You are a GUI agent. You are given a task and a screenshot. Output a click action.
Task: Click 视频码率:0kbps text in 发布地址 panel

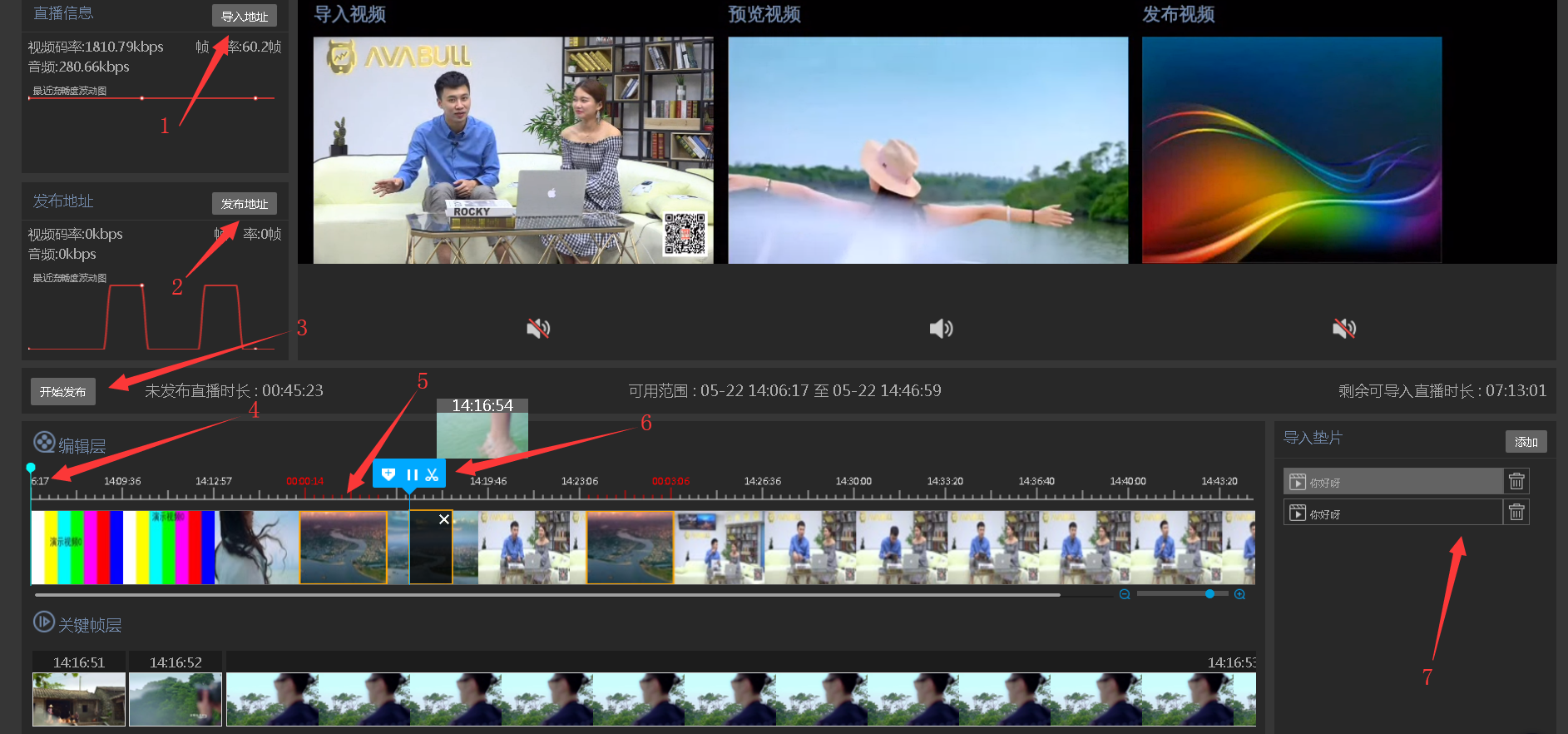[76, 234]
